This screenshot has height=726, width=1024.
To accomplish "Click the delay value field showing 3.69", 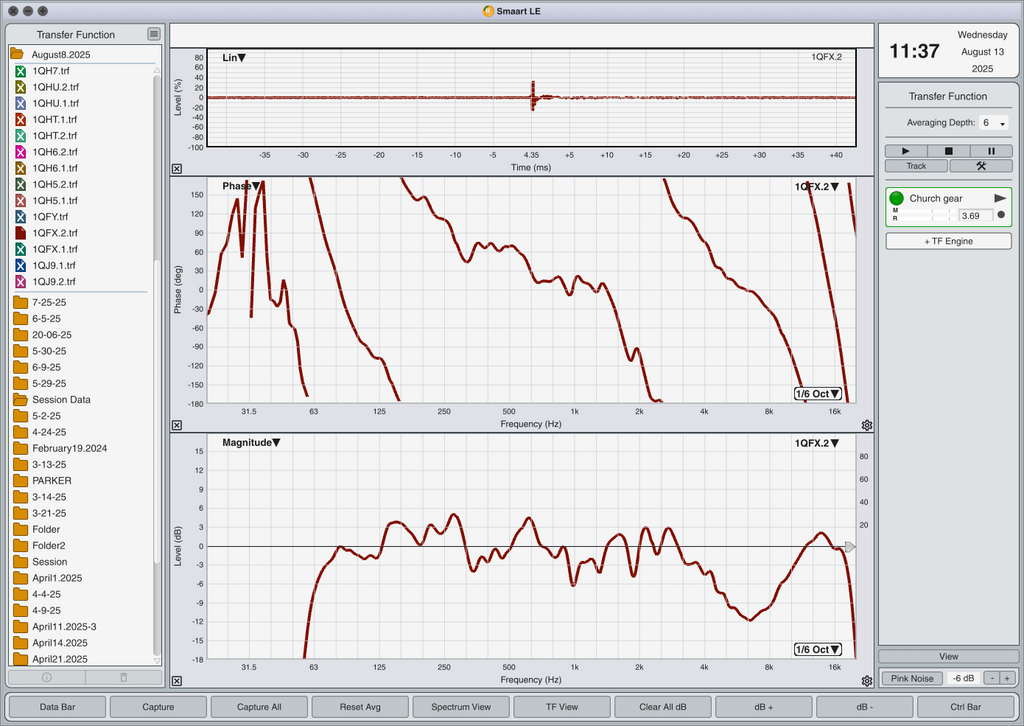I will click(x=975, y=215).
